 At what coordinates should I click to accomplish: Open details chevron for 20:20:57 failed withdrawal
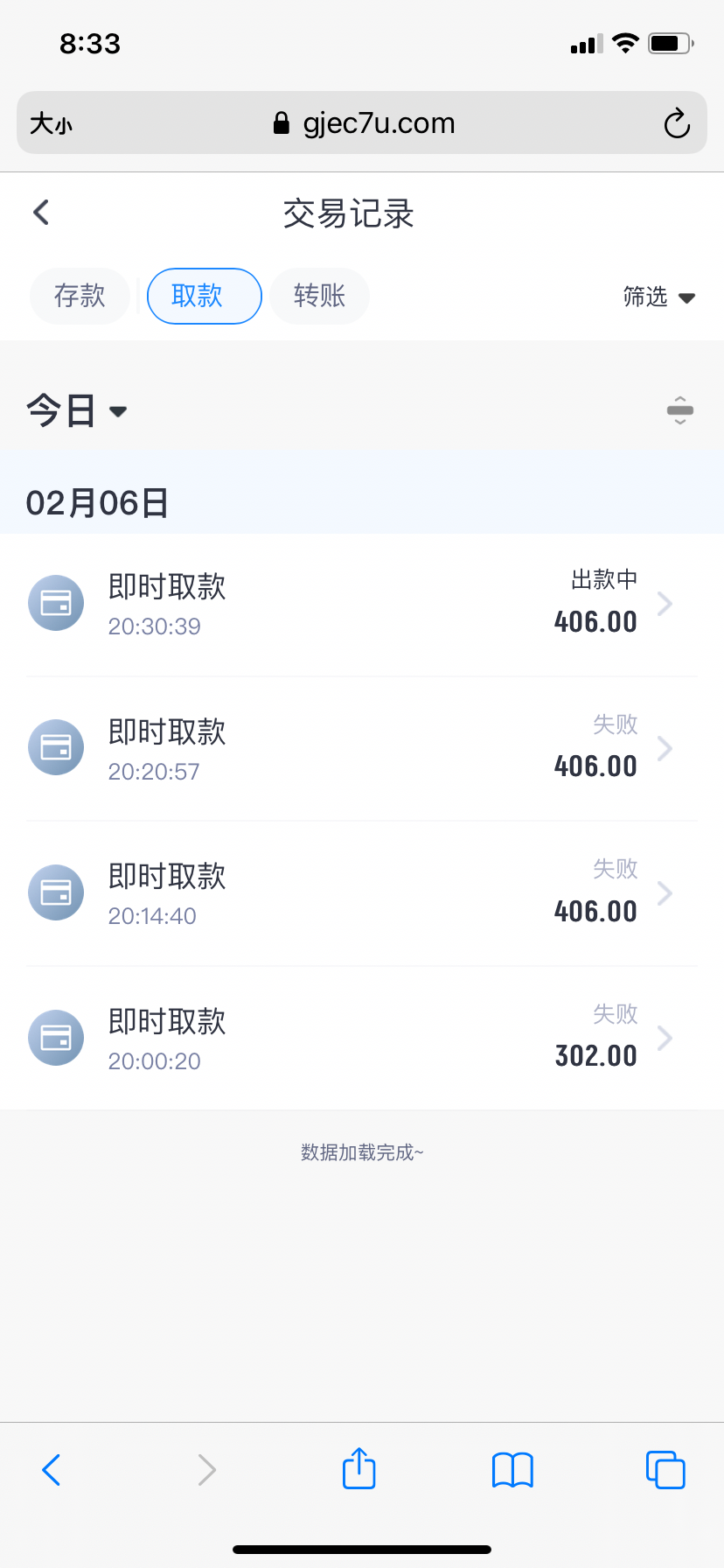[x=665, y=748]
